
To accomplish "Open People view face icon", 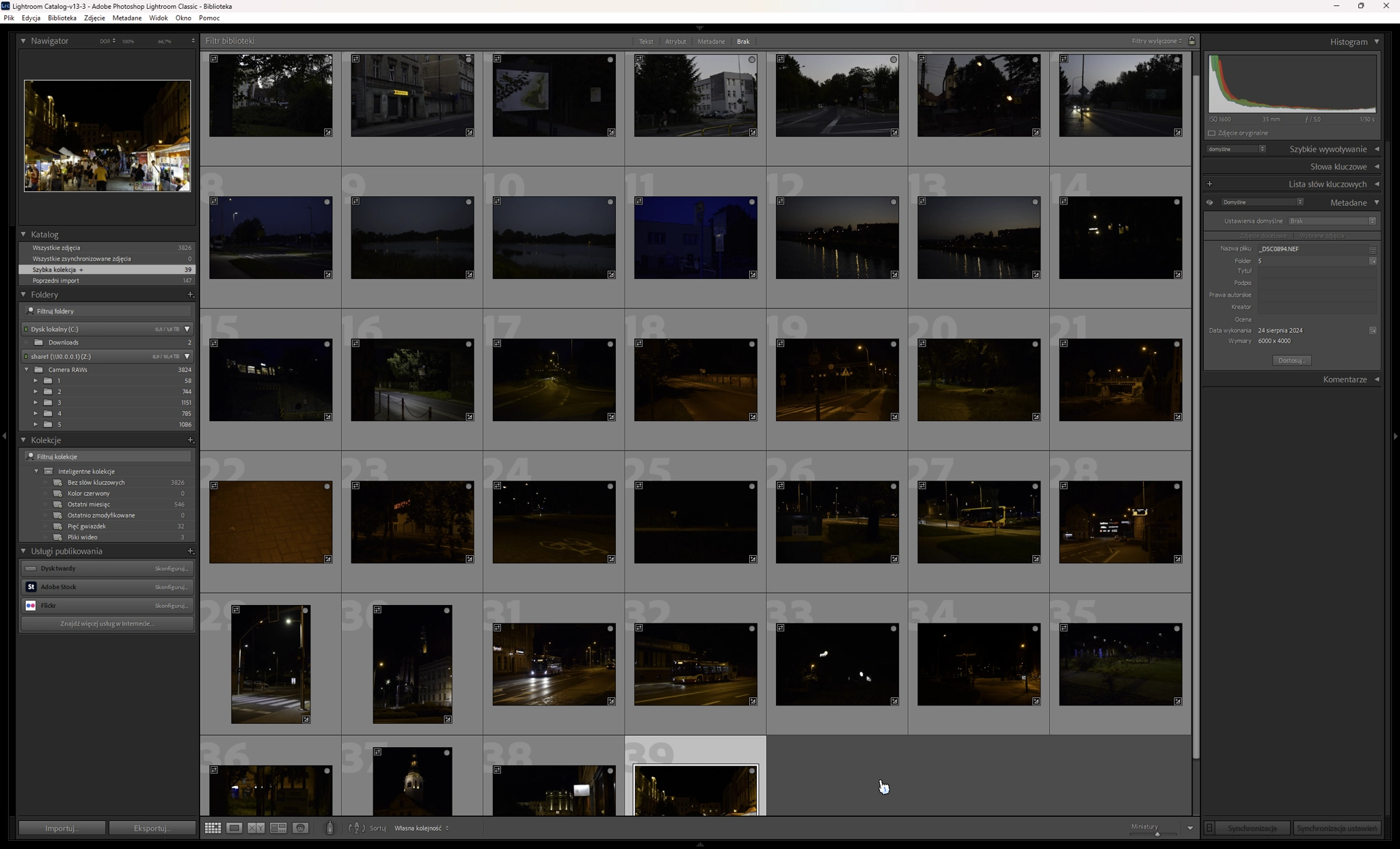I will 300,828.
